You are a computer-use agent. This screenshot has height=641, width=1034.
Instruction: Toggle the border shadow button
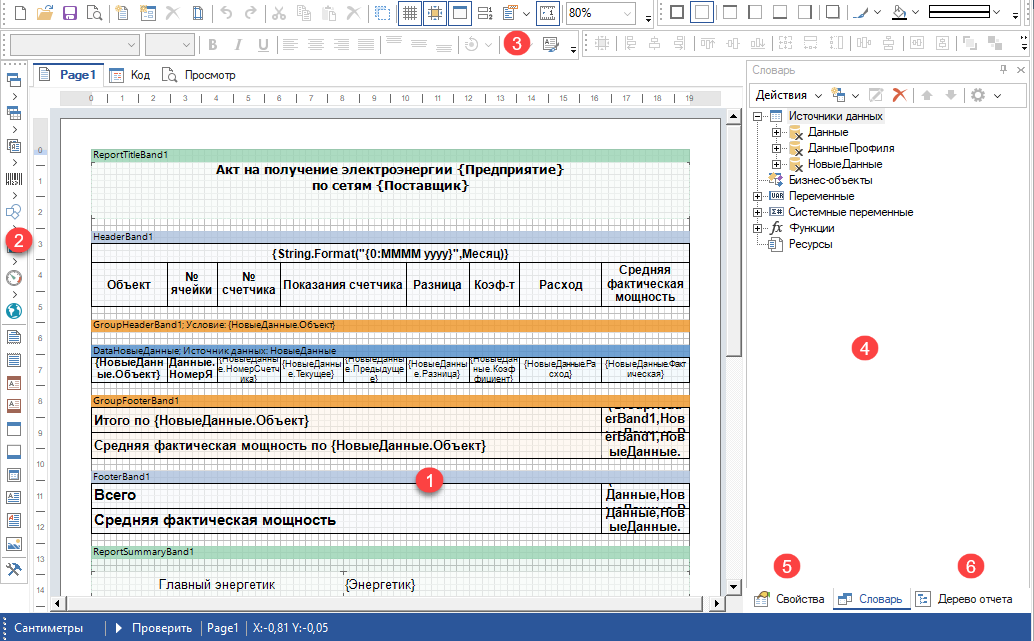coord(833,13)
